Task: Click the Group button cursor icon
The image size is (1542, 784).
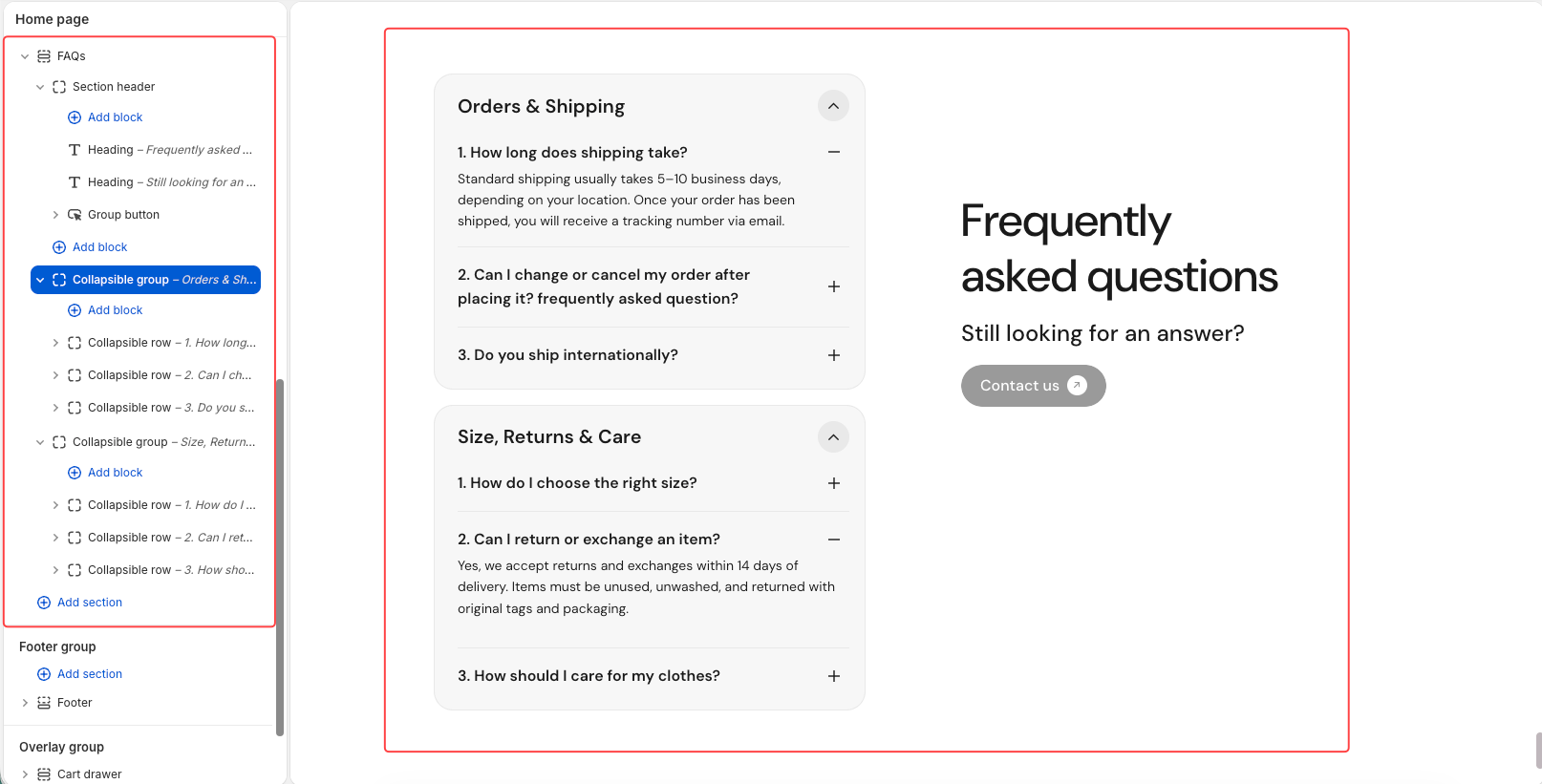Action: point(75,215)
